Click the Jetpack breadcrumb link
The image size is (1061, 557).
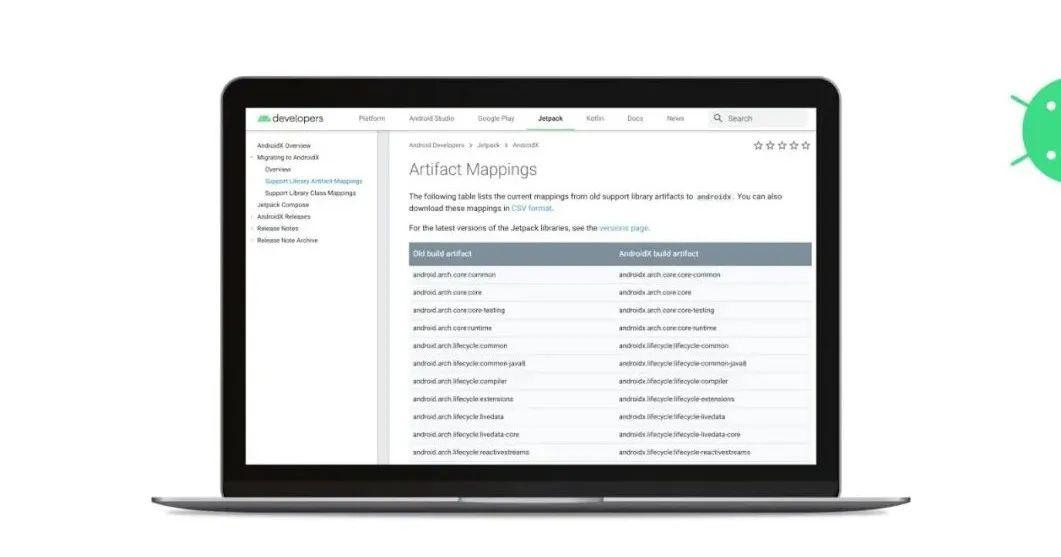pyautogui.click(x=488, y=146)
